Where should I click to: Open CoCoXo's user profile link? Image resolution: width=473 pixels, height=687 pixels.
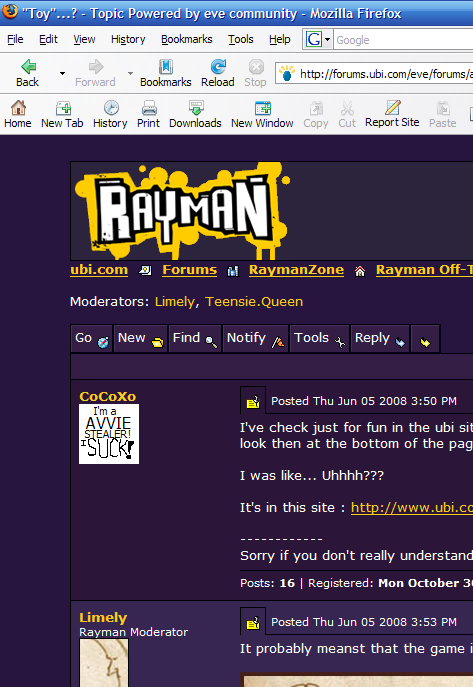pyautogui.click(x=108, y=396)
